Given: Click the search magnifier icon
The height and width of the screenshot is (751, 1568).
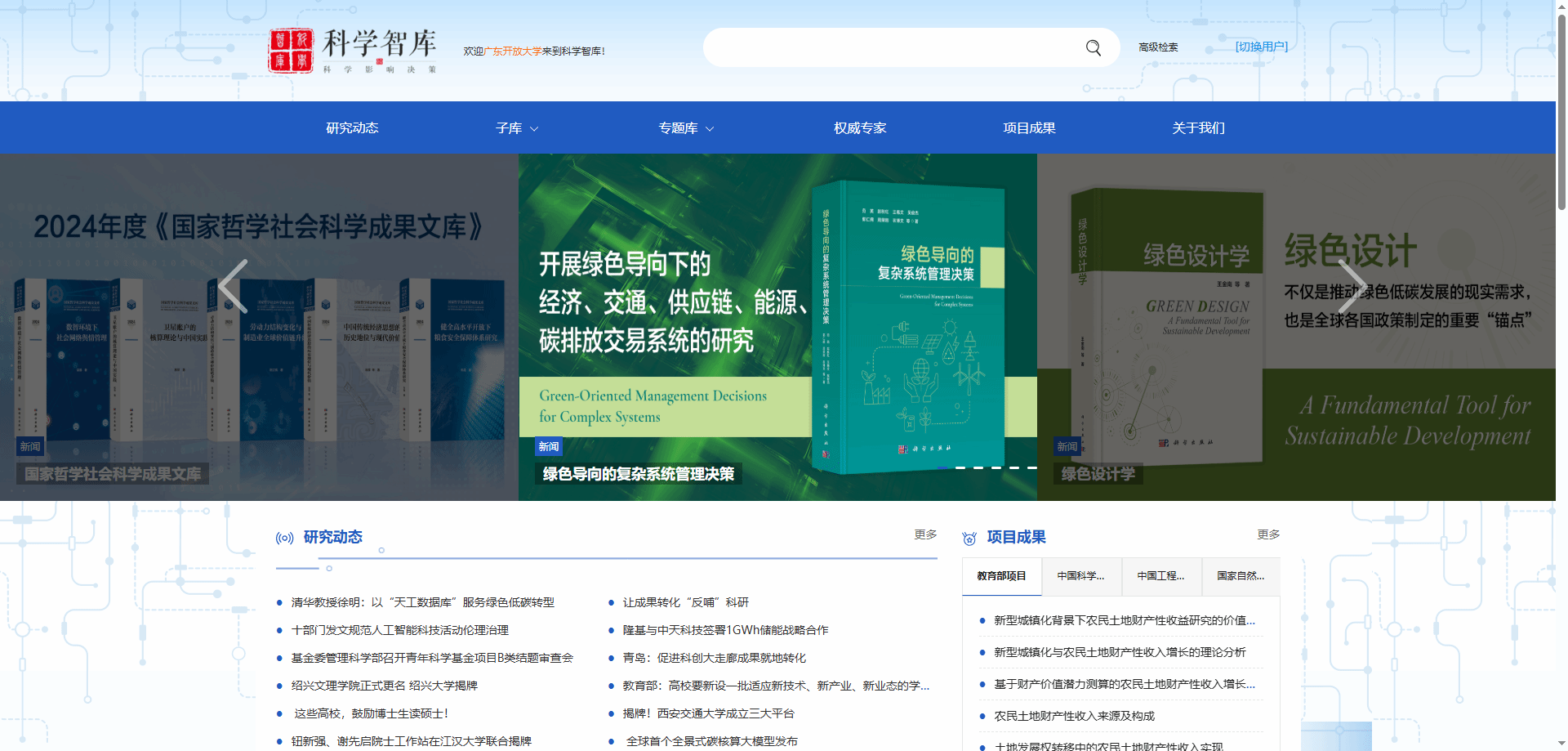Looking at the screenshot, I should (x=1094, y=47).
